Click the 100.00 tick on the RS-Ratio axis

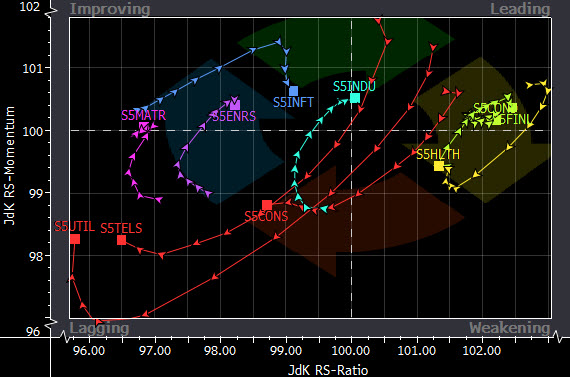351,351
